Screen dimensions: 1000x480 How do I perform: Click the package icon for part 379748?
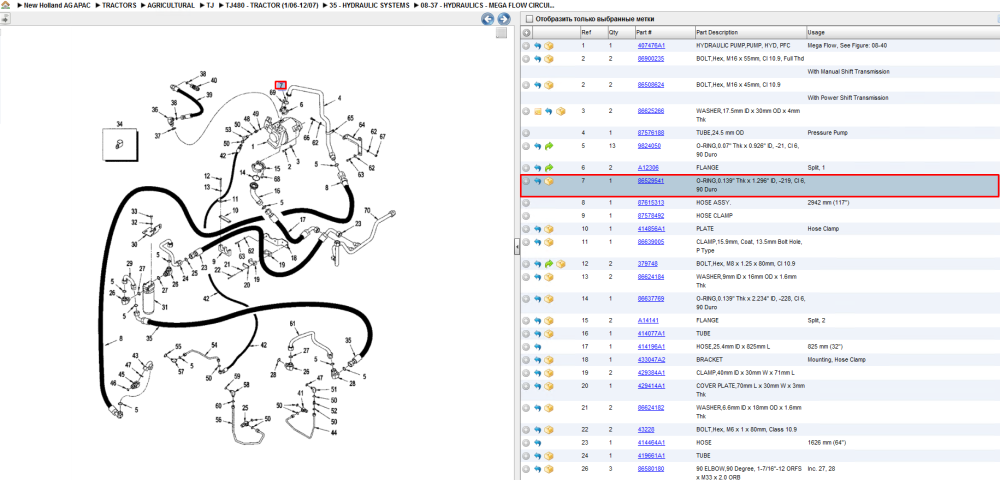click(x=560, y=264)
